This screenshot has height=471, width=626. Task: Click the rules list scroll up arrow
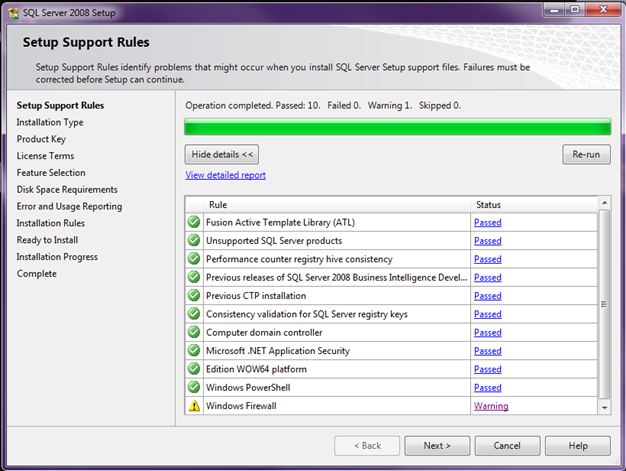pos(604,203)
